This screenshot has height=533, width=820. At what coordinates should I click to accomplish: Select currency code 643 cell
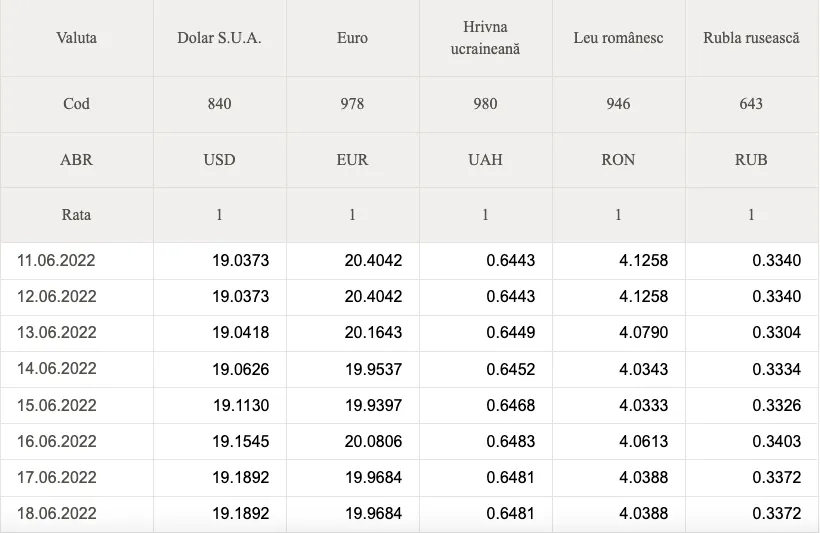751,104
